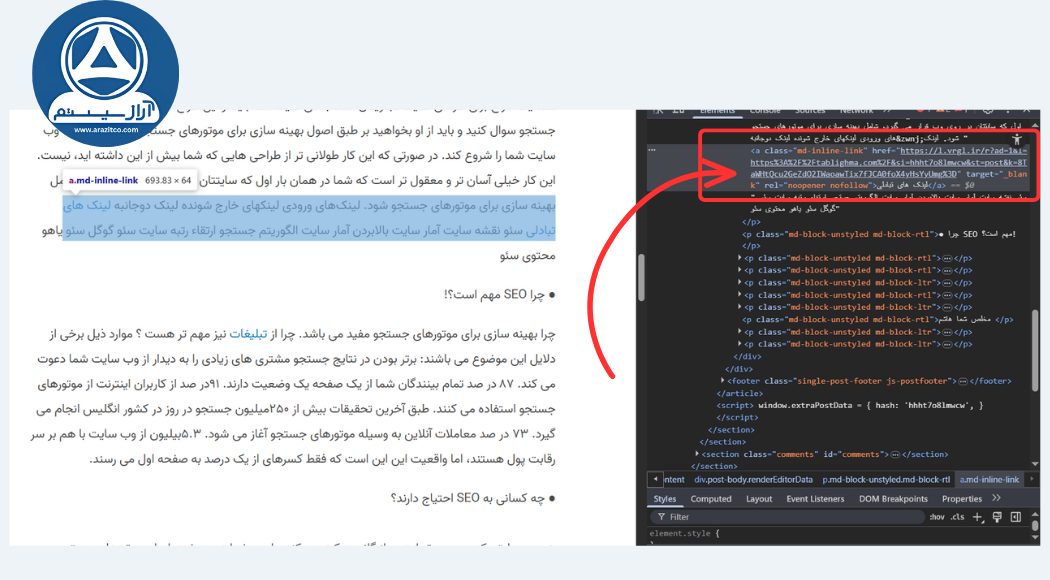The image size is (1050, 580).
Task: Click the funnel icon in the Styles filter bar
Action: 661,516
